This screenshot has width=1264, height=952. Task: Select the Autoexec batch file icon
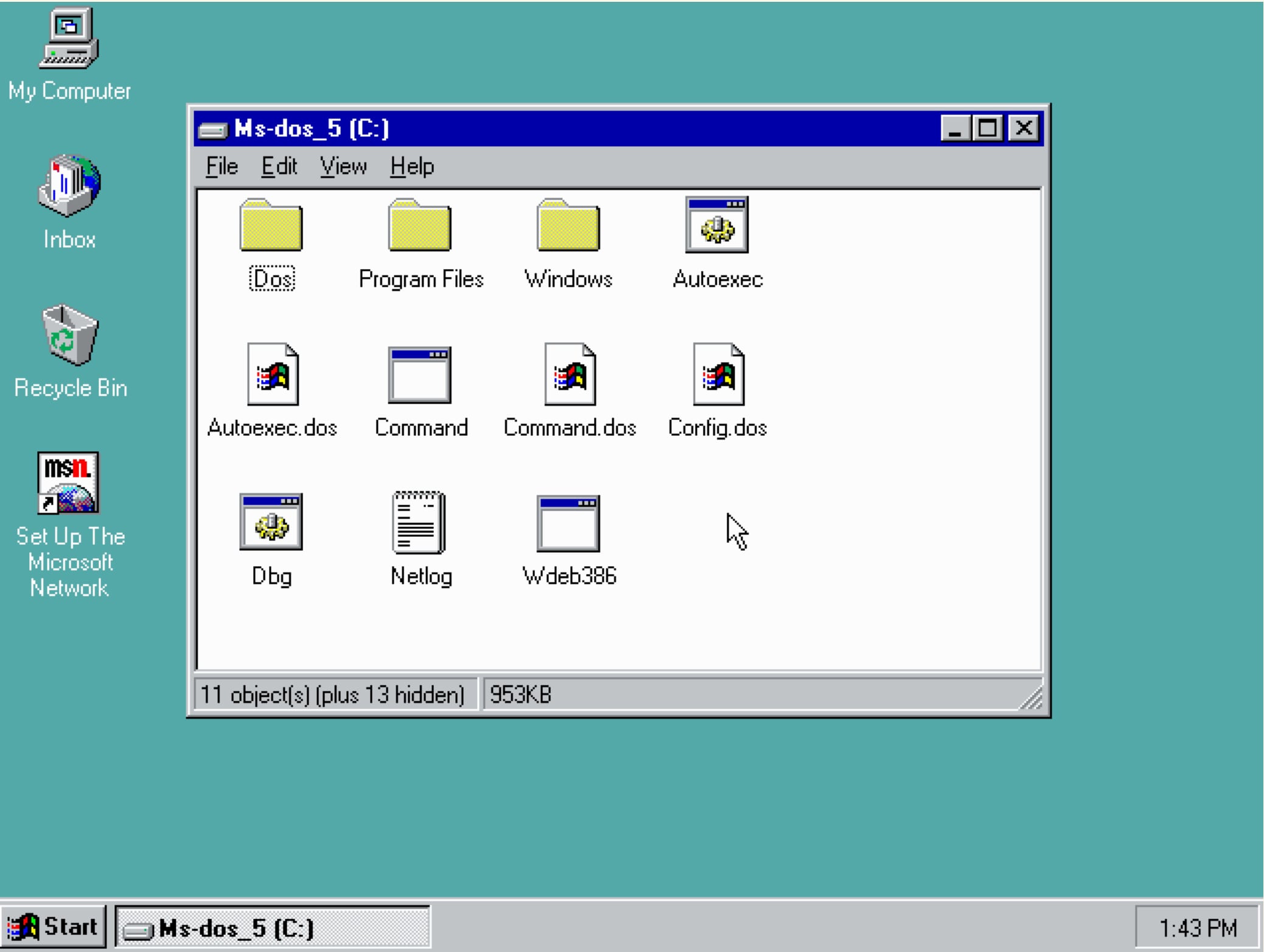point(717,225)
